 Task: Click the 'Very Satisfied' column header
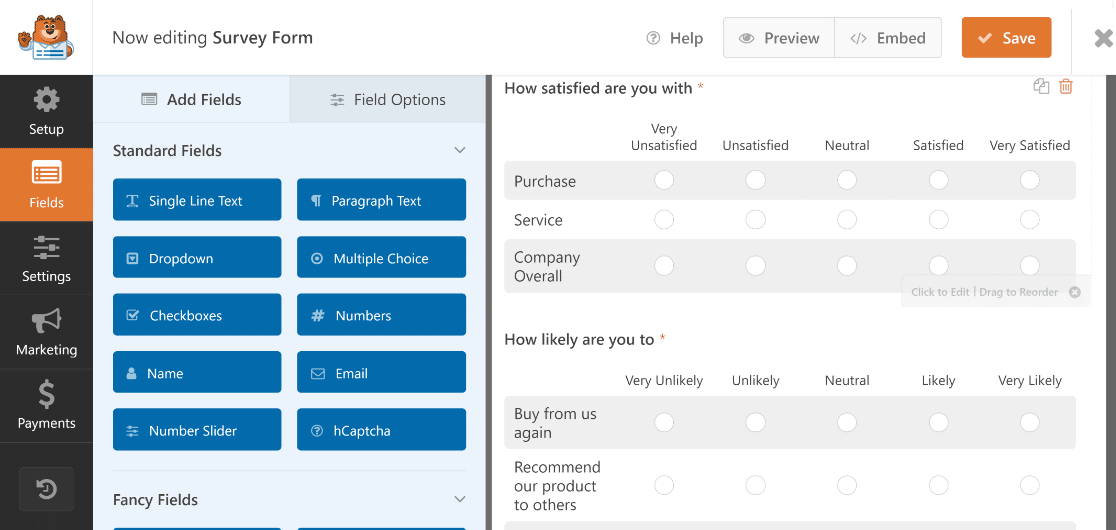[1030, 145]
